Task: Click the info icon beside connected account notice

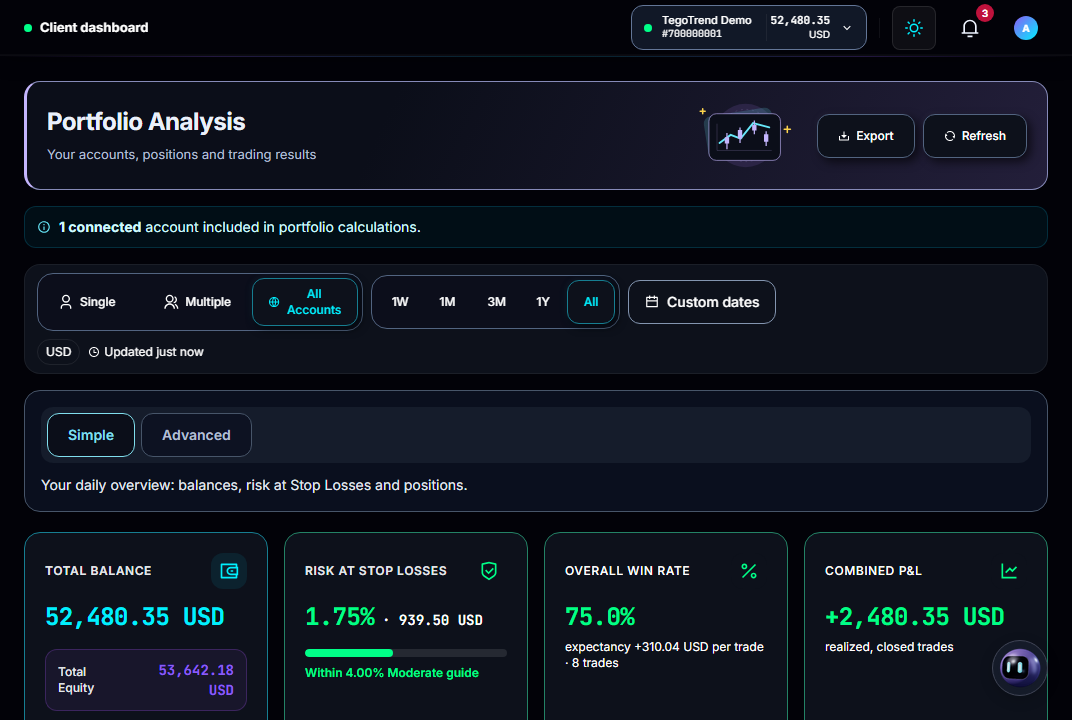Action: pyautogui.click(x=44, y=227)
